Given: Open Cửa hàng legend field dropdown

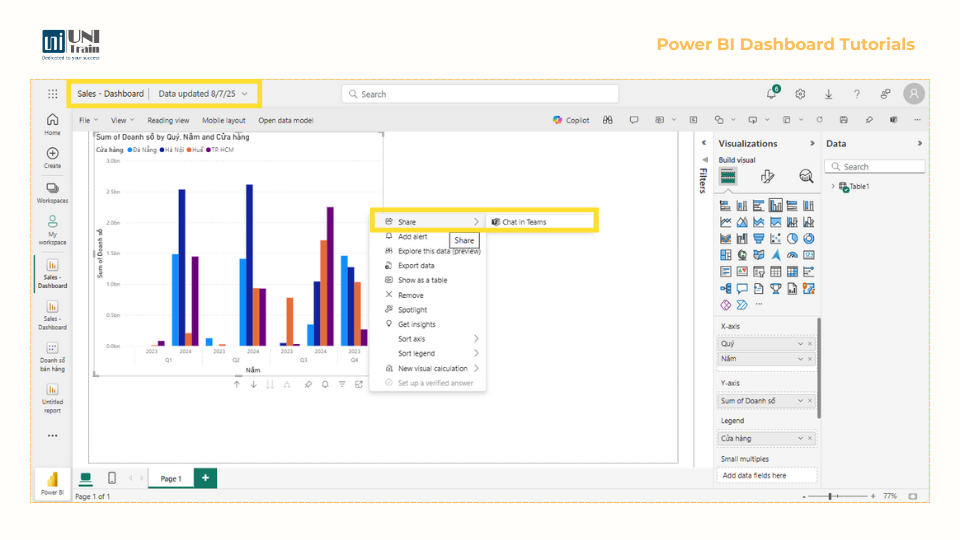Looking at the screenshot, I should click(800, 438).
